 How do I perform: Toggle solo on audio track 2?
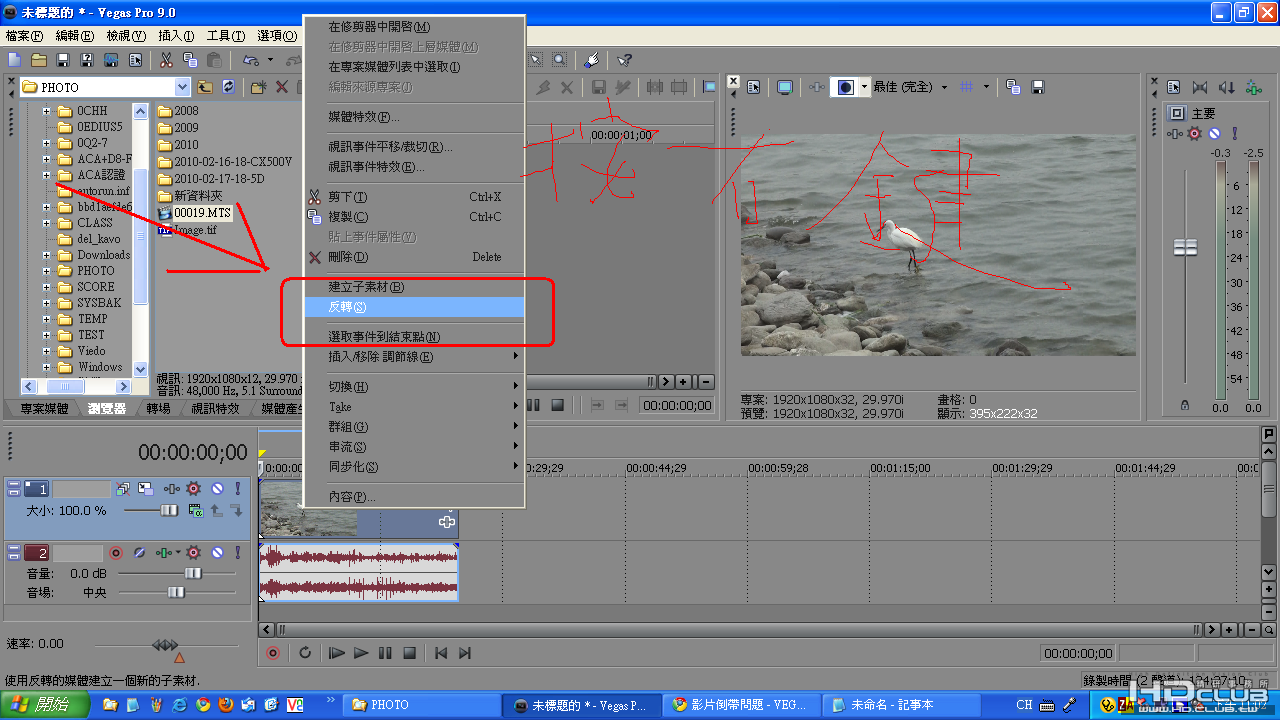click(237, 552)
